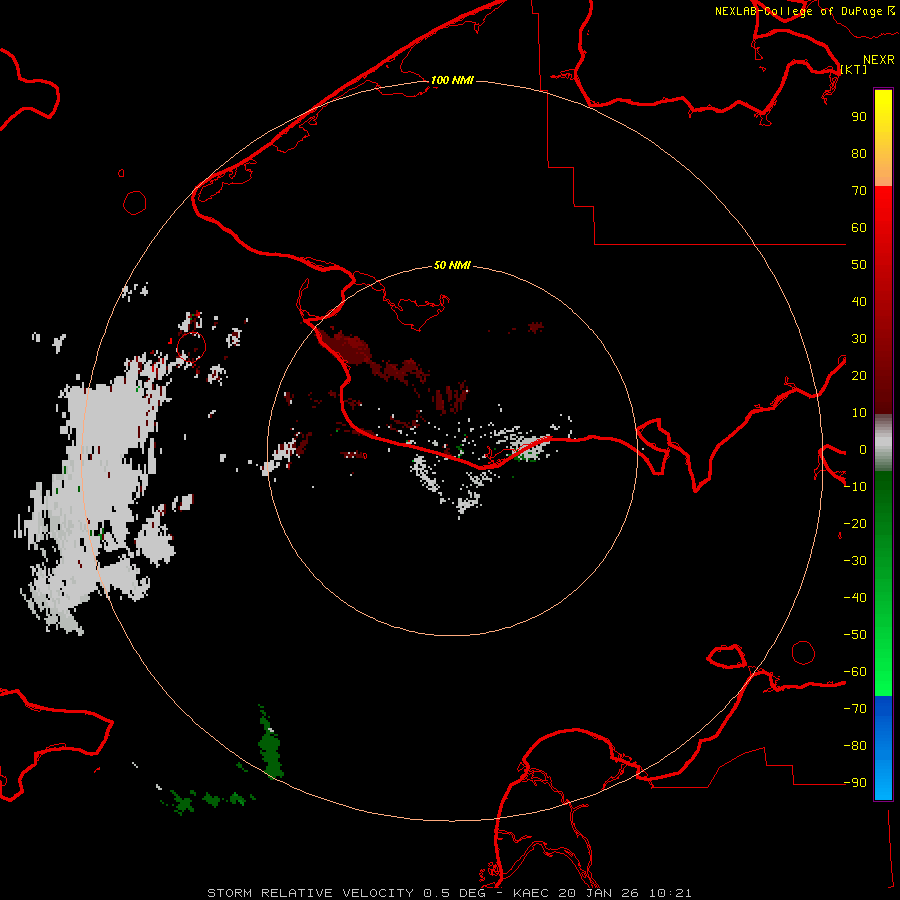The image size is (900, 900).
Task: Click the -80 knot scale label
Action: [855, 746]
